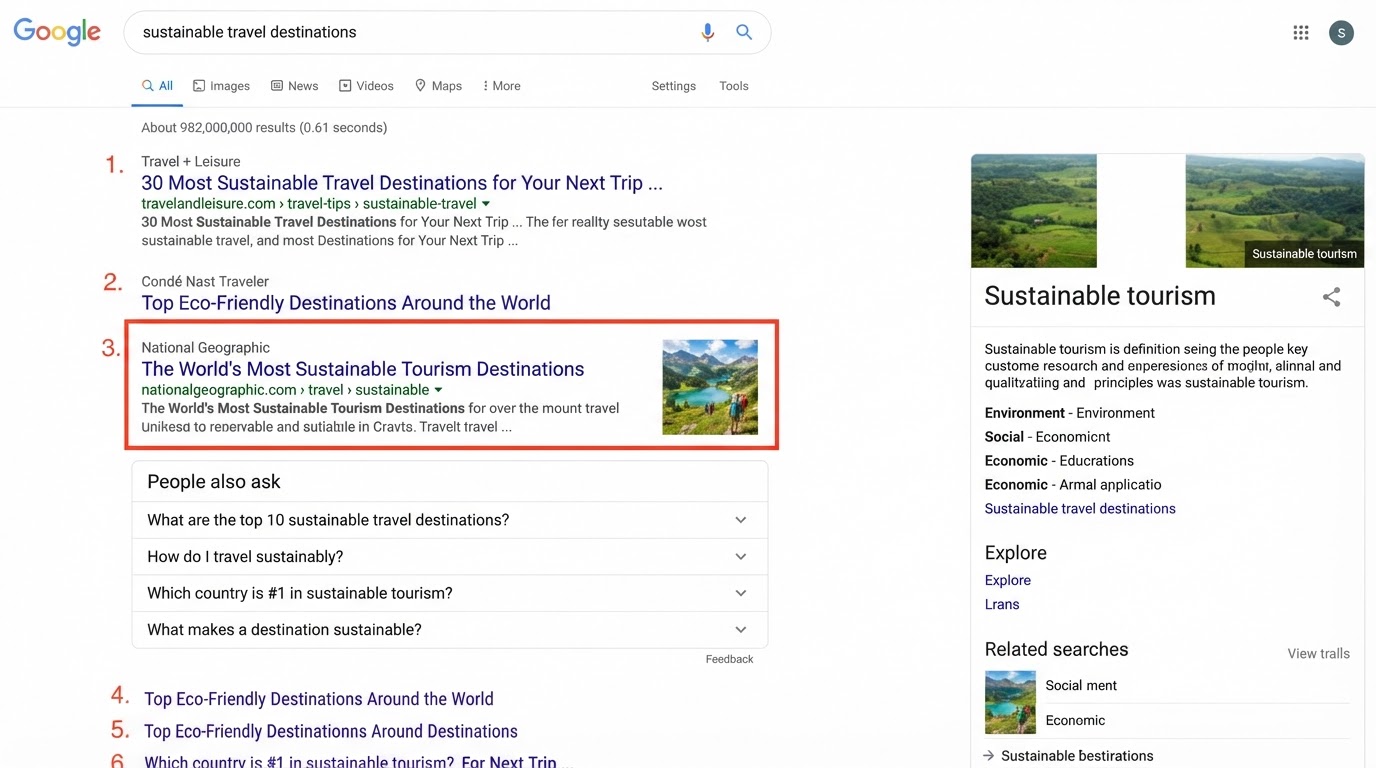The height and width of the screenshot is (768, 1376).
Task: Open search Tools
Action: click(x=734, y=86)
